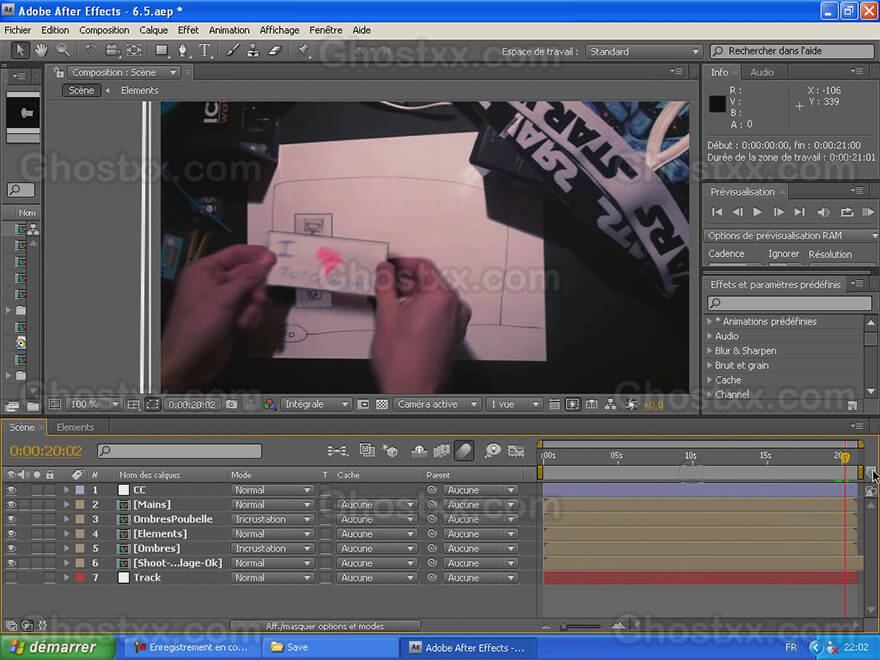The image size is (880, 660).
Task: Hide the CC layer eye toggle
Action: 11,490
